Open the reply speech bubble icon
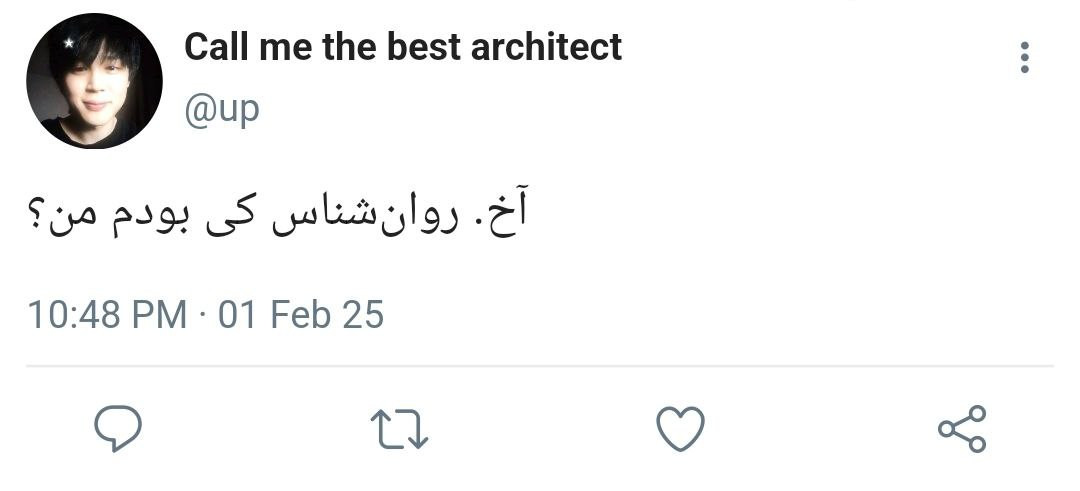This screenshot has height=491, width=1080. pos(118,428)
